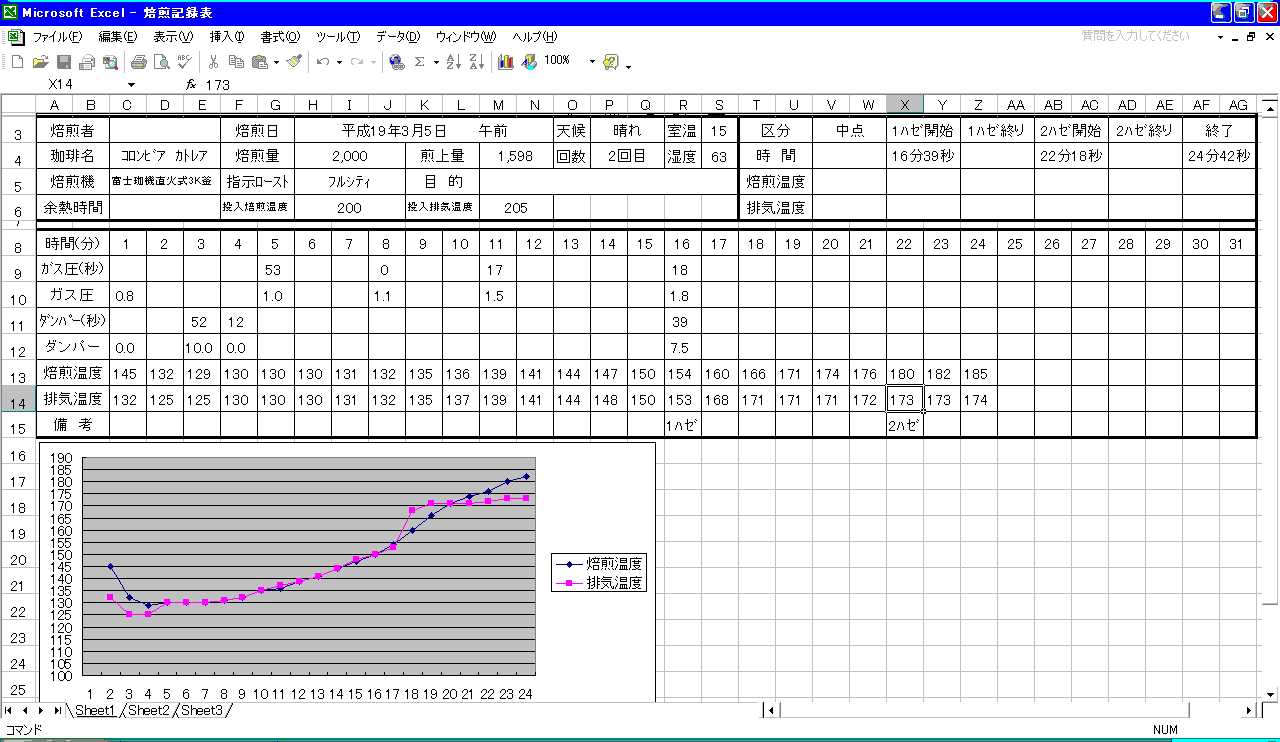Click the Undo arrow icon
This screenshot has height=742, width=1280.
(x=323, y=62)
